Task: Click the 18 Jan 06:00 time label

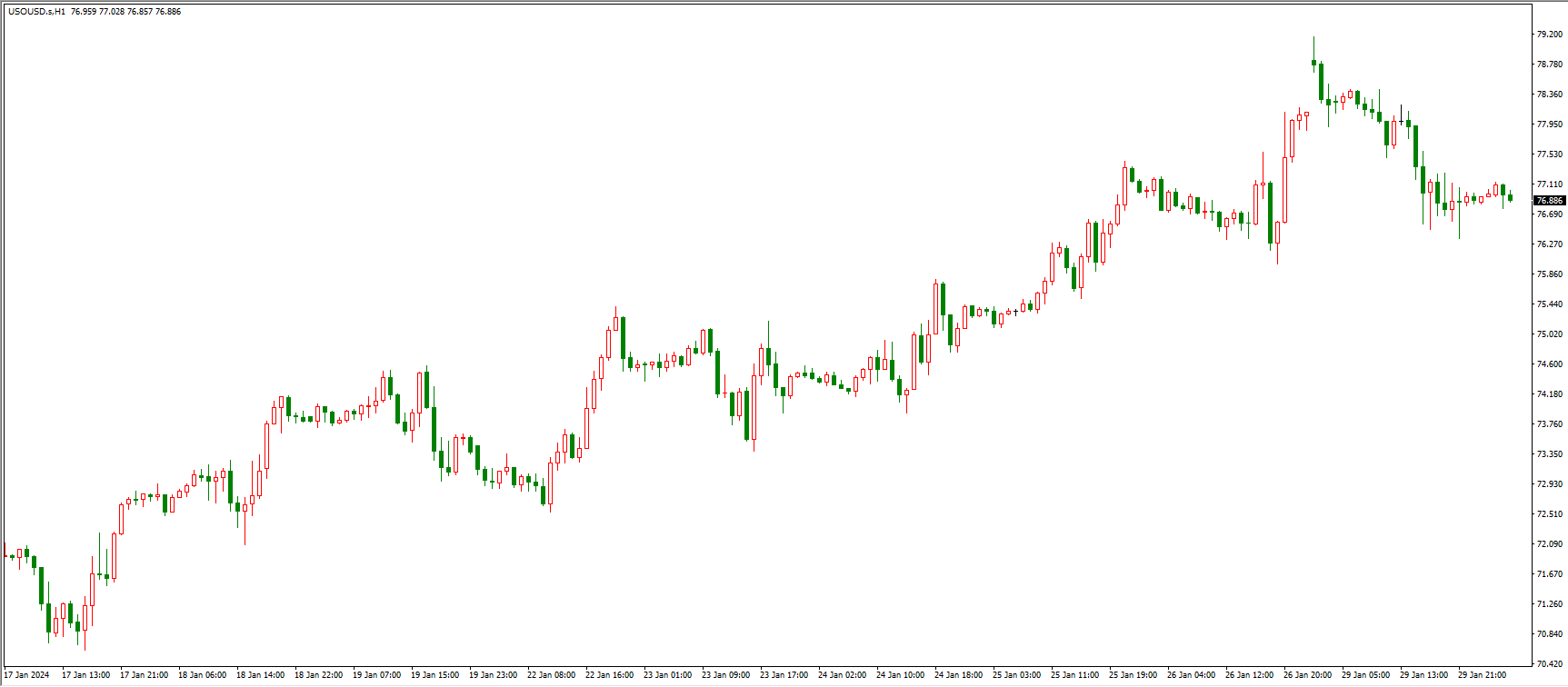Action: [202, 675]
